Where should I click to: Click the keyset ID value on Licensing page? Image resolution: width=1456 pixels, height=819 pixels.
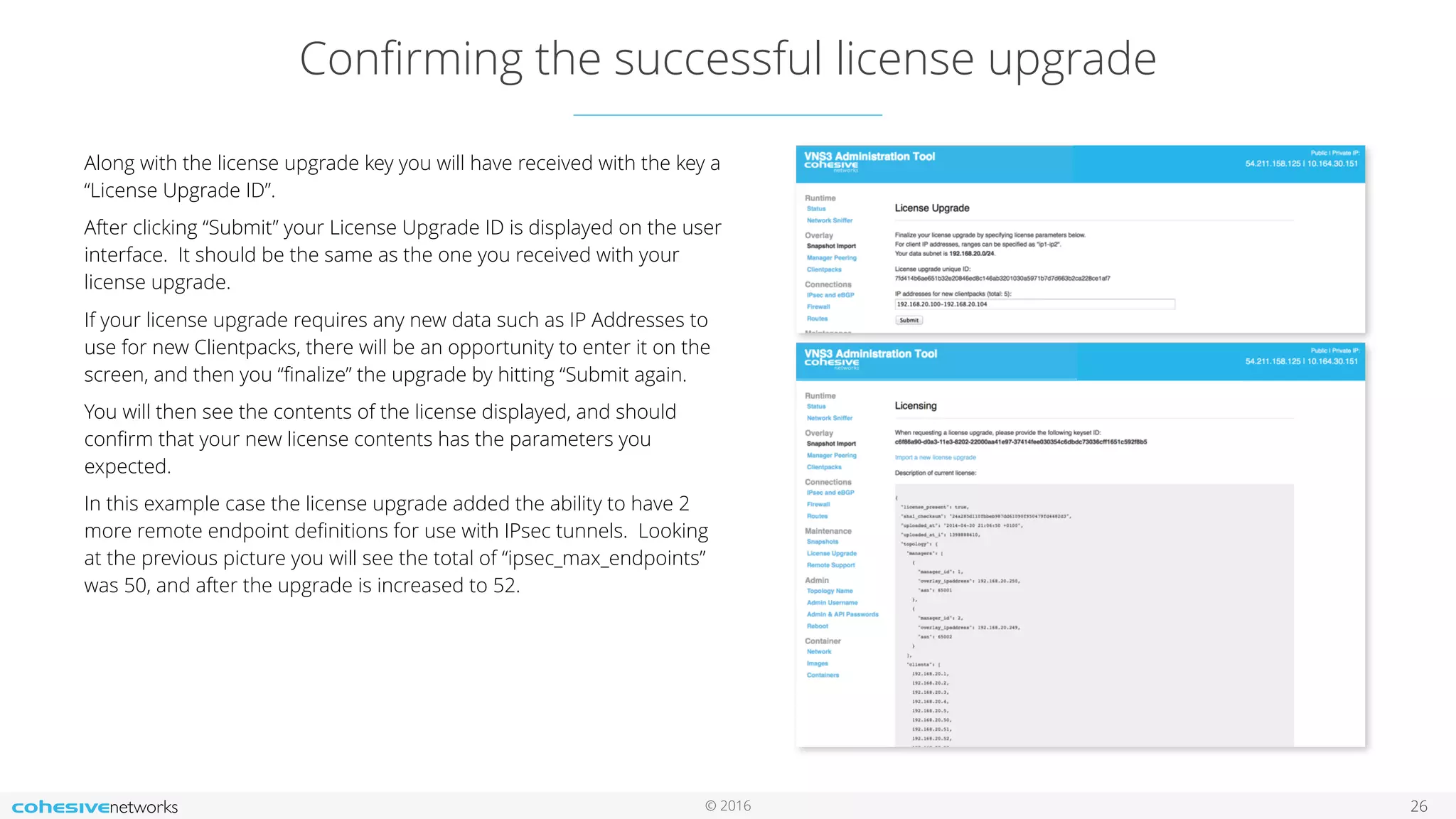(1020, 442)
